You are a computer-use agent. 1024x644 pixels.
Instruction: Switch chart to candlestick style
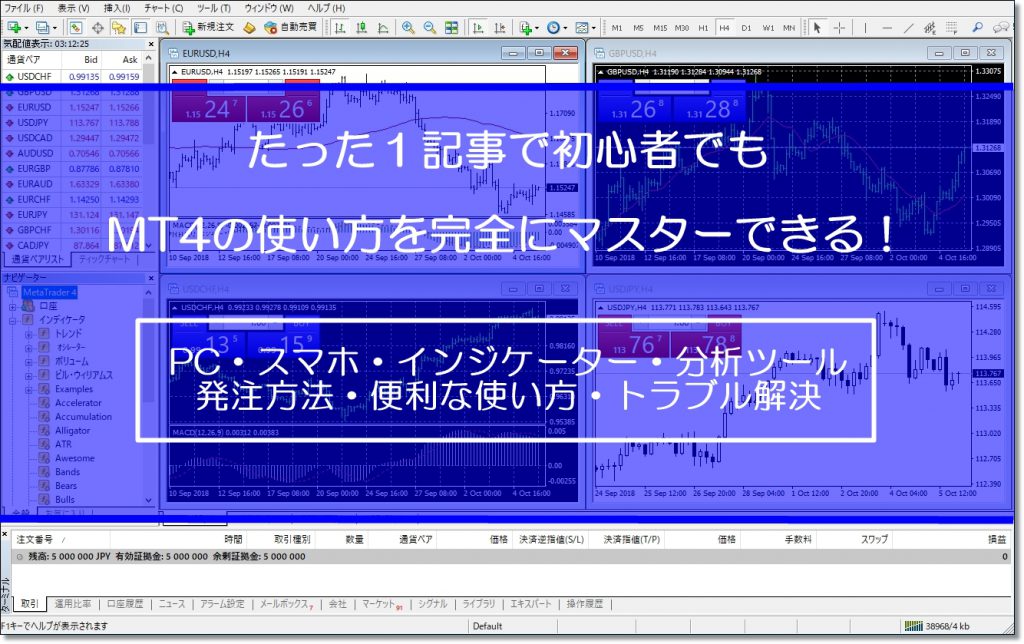tap(362, 28)
